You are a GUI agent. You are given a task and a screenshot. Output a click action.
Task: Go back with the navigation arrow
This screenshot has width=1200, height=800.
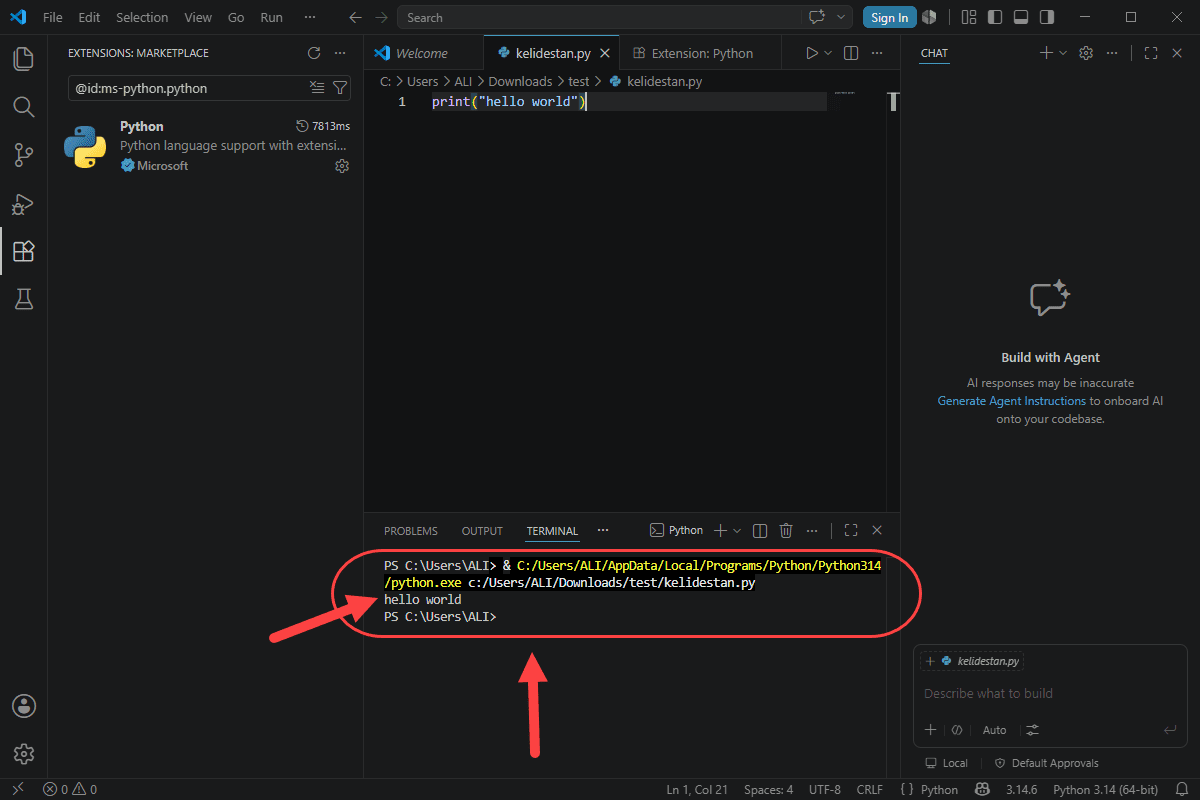(x=355, y=17)
